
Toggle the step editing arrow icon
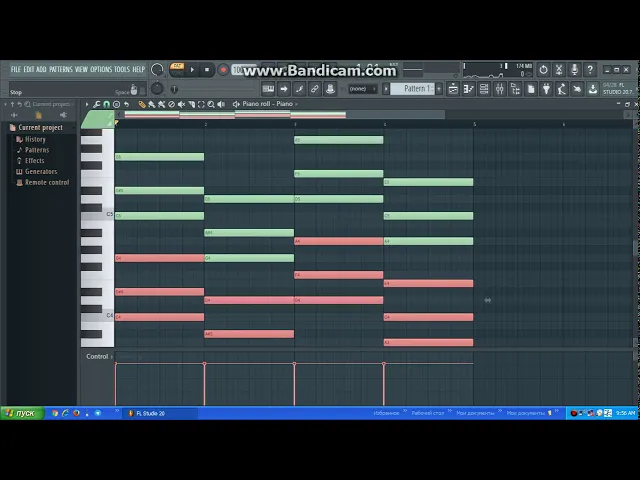[x=284, y=89]
